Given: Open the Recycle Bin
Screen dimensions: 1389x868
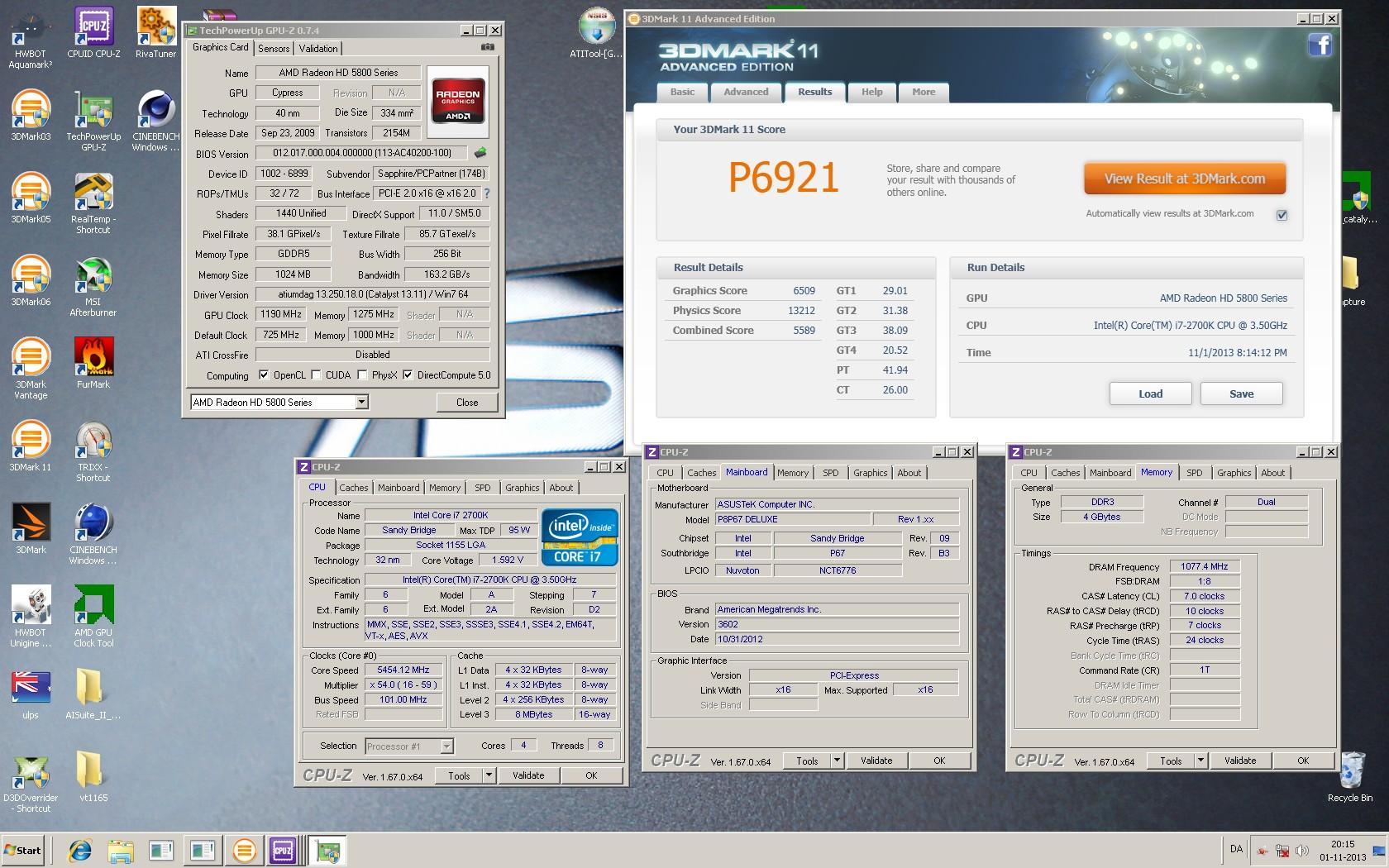Looking at the screenshot, I should (1350, 776).
